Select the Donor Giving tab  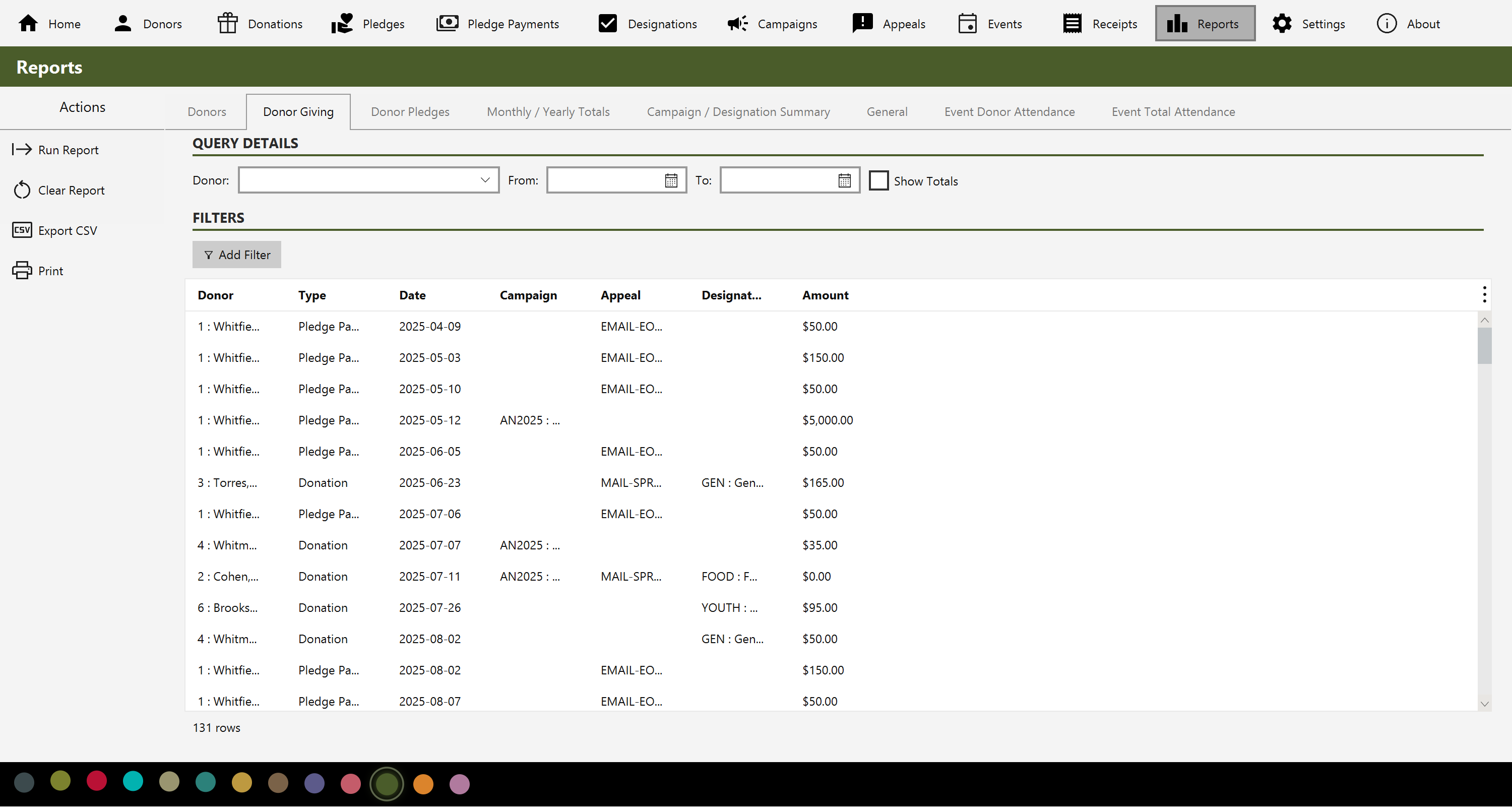click(298, 111)
